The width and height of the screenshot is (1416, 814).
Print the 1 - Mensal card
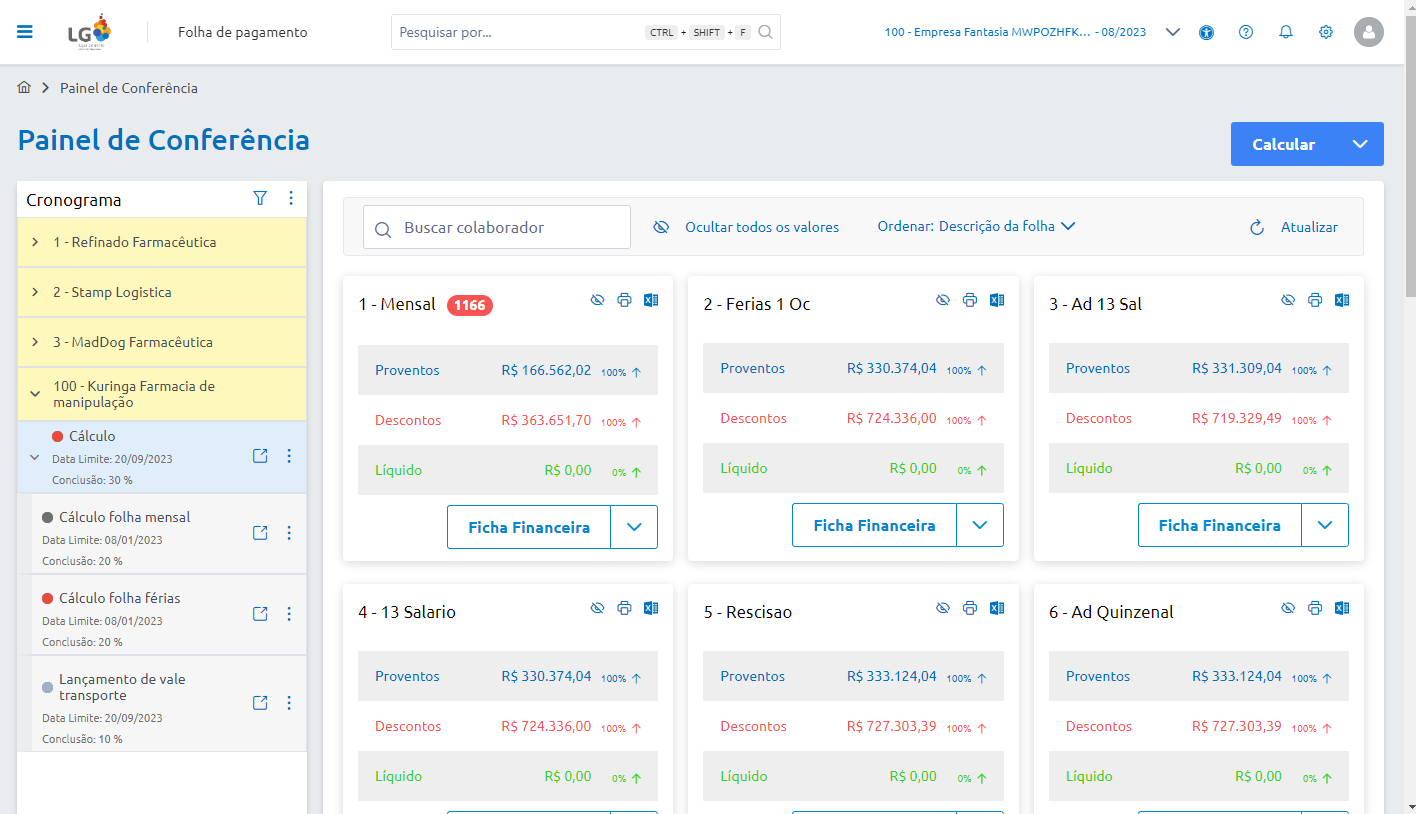pyautogui.click(x=624, y=300)
